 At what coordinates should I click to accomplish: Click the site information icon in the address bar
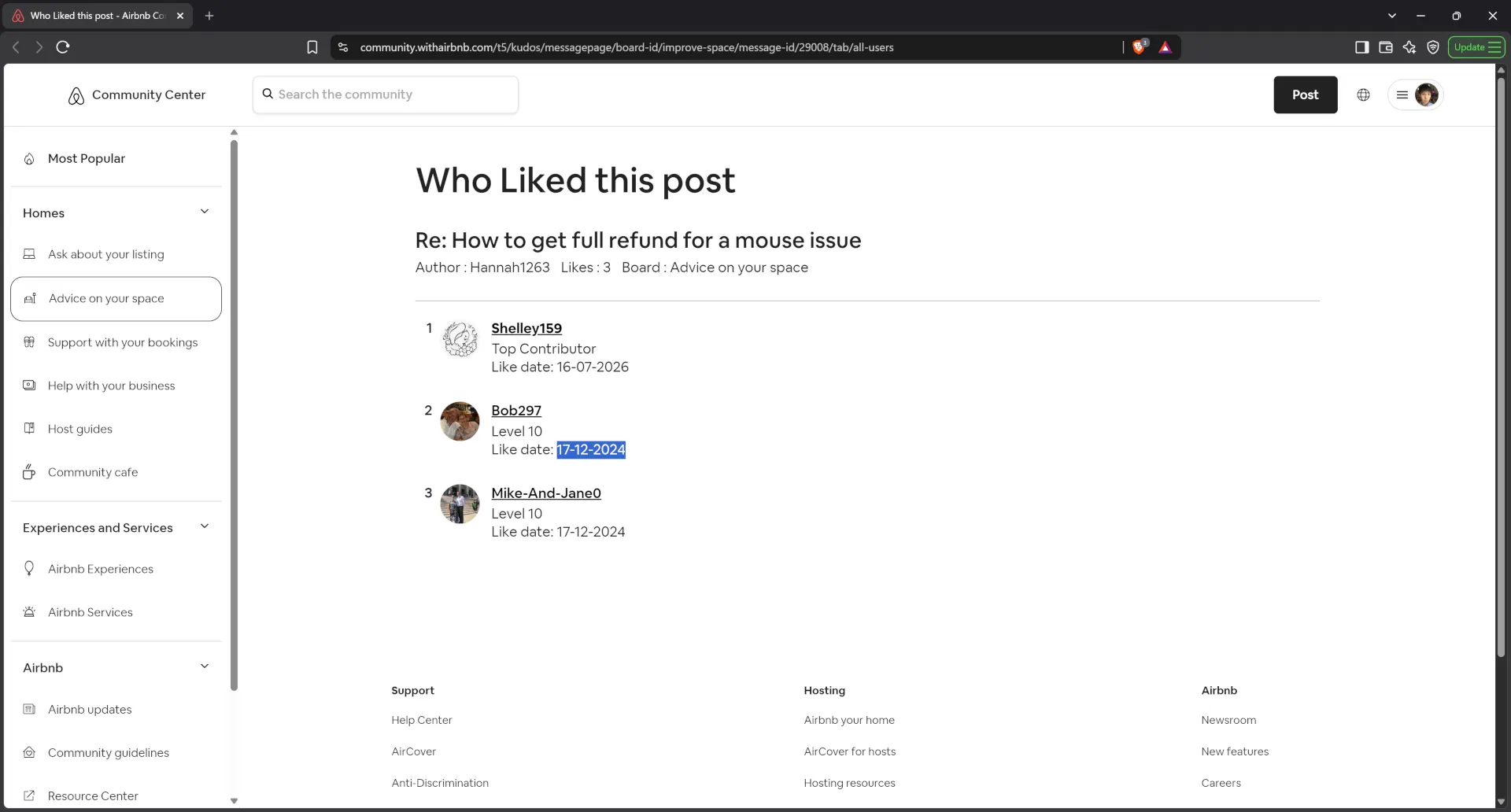(x=343, y=47)
